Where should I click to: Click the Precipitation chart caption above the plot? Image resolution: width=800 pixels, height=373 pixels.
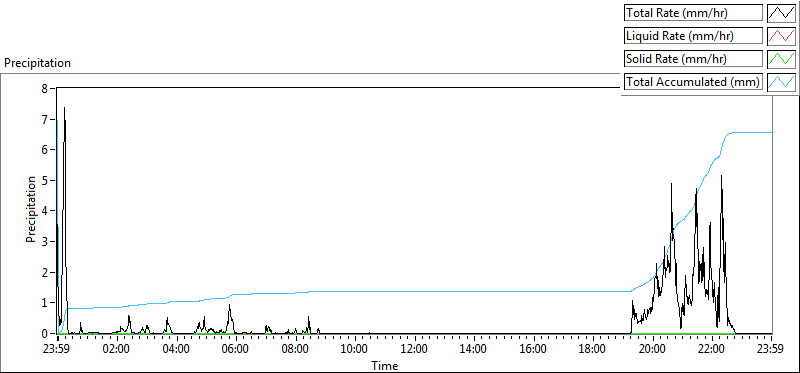(x=37, y=63)
